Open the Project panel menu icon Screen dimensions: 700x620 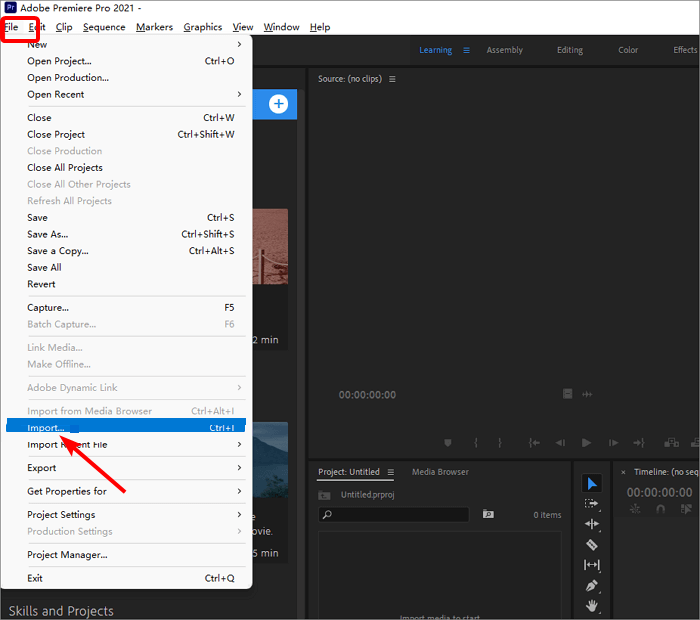coord(391,472)
